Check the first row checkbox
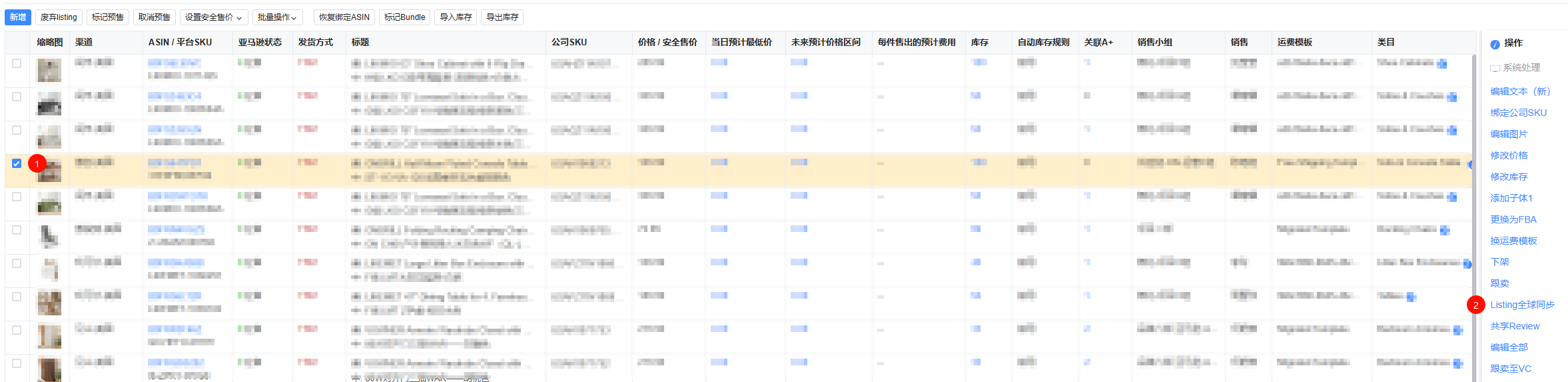Screen dimensions: 1568x382 (17, 63)
